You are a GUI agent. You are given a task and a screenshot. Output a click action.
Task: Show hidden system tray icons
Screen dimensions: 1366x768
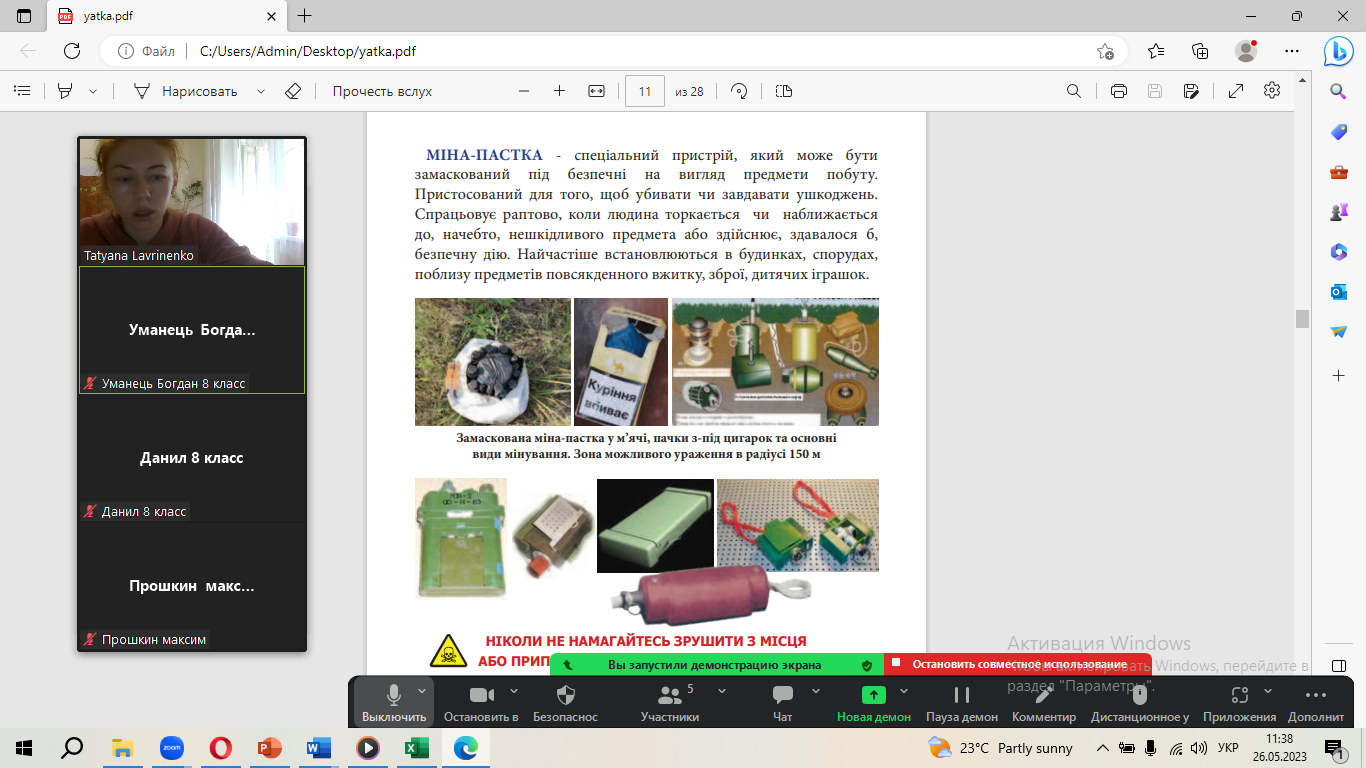click(1103, 747)
